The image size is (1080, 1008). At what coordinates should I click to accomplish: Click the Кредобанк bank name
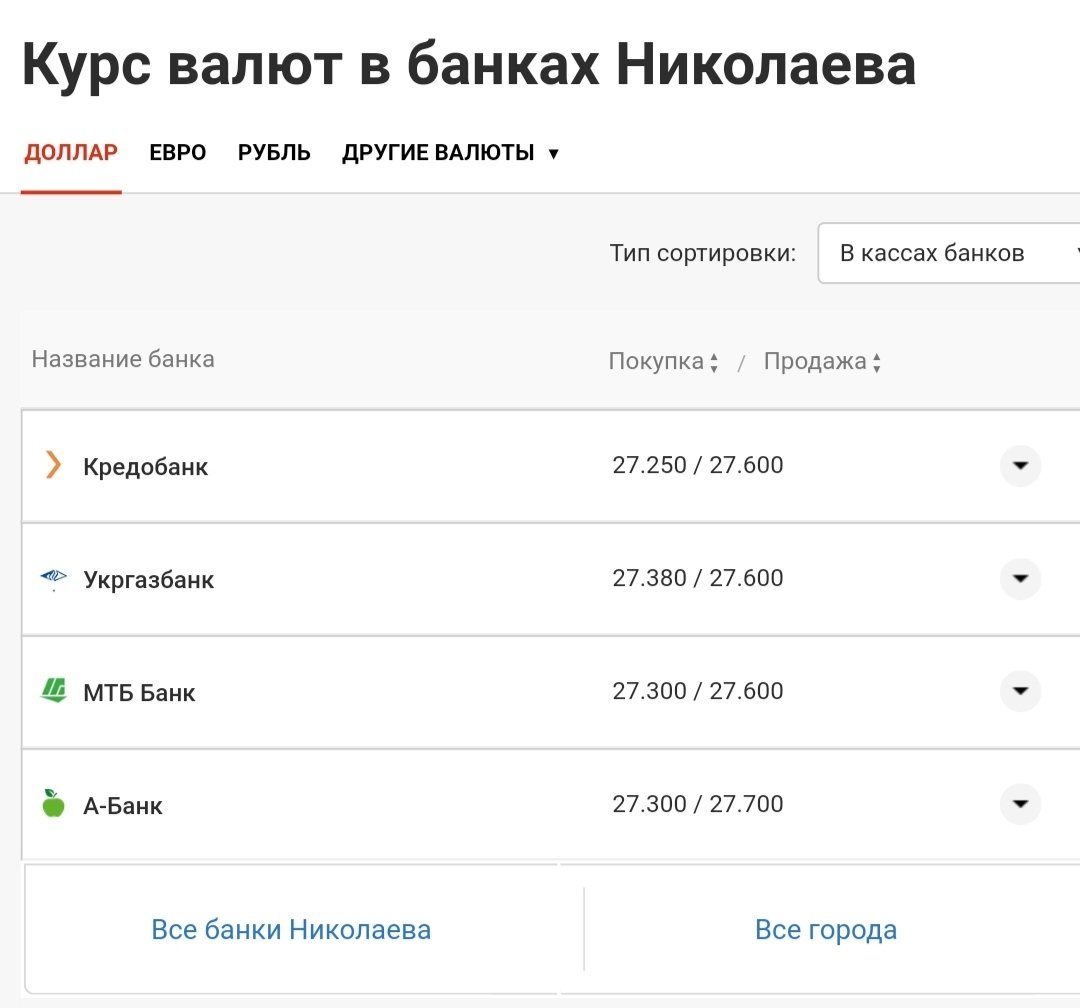coord(145,466)
